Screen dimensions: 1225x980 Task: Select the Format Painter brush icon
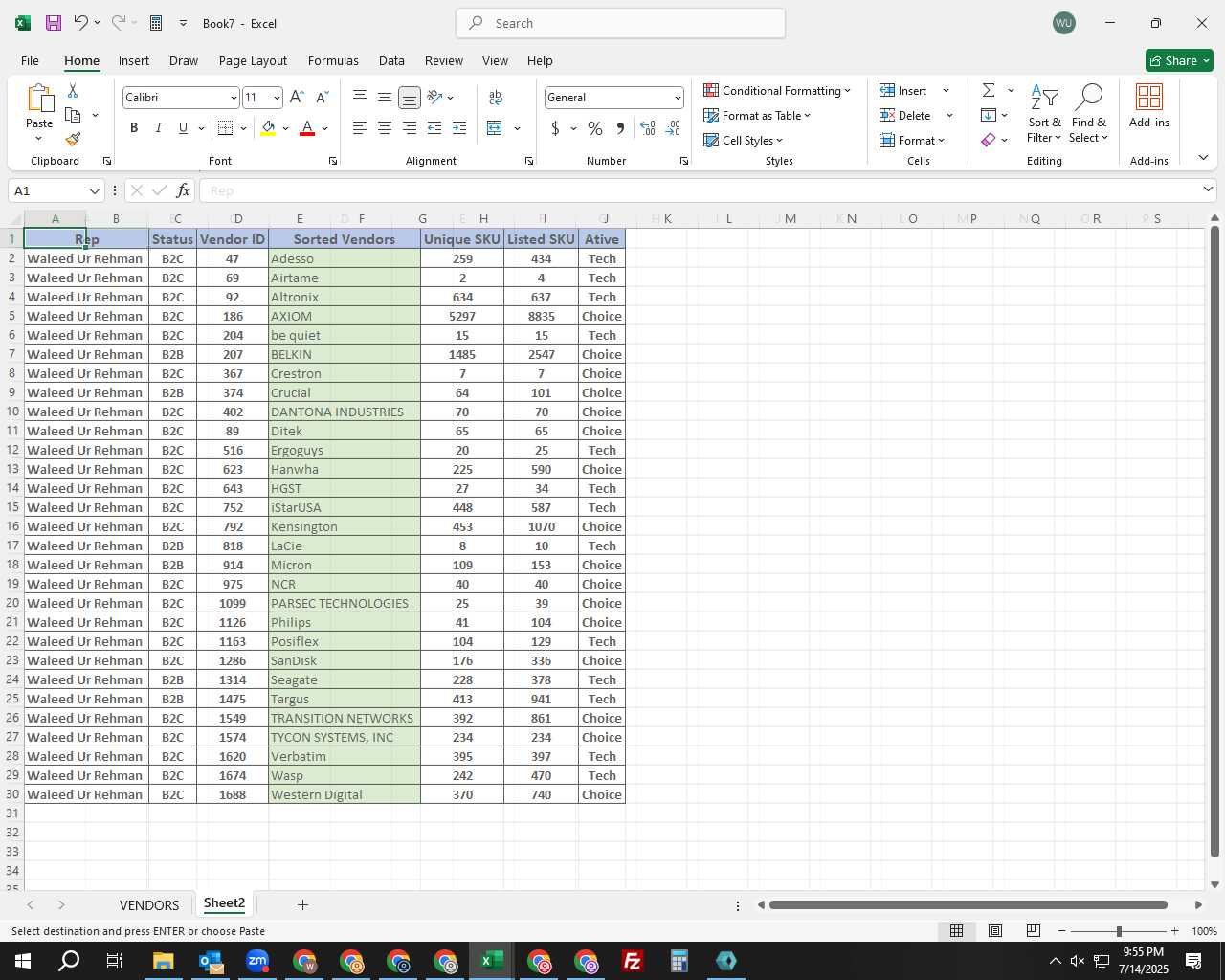[x=73, y=139]
